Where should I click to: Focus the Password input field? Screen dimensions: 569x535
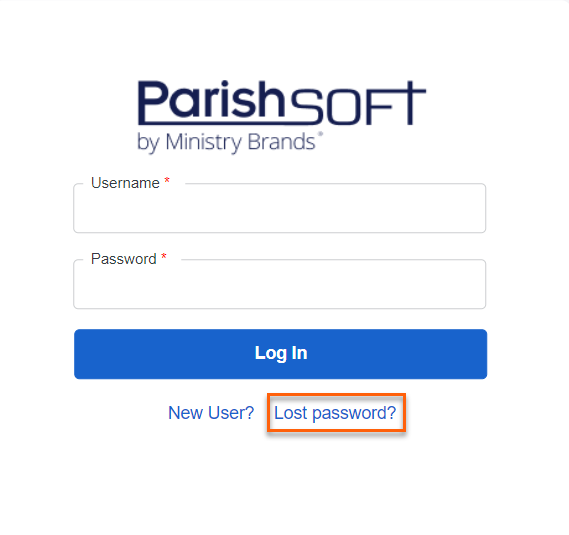point(279,284)
